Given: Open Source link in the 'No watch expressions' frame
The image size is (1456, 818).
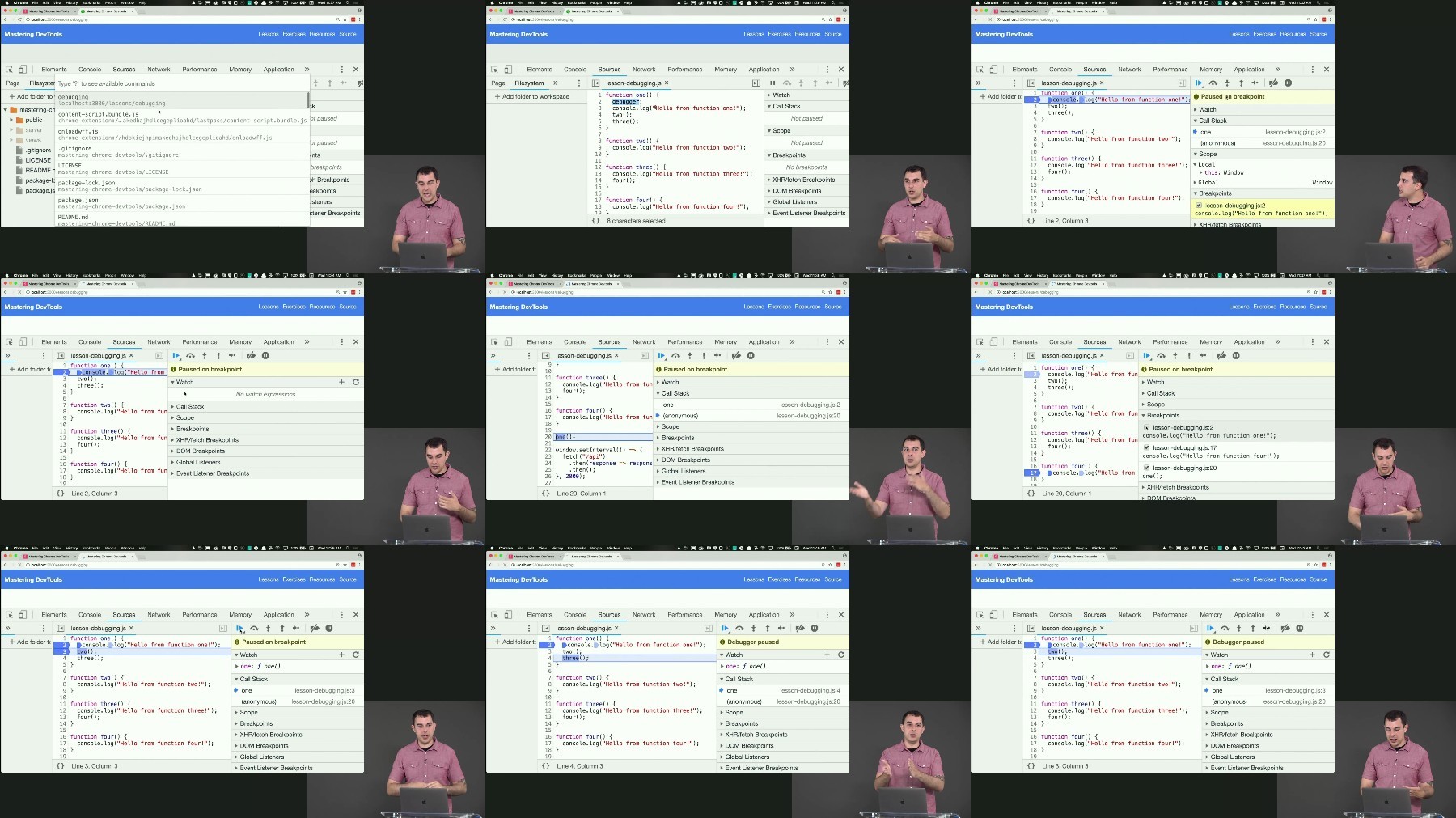Looking at the screenshot, I should 348,307.
